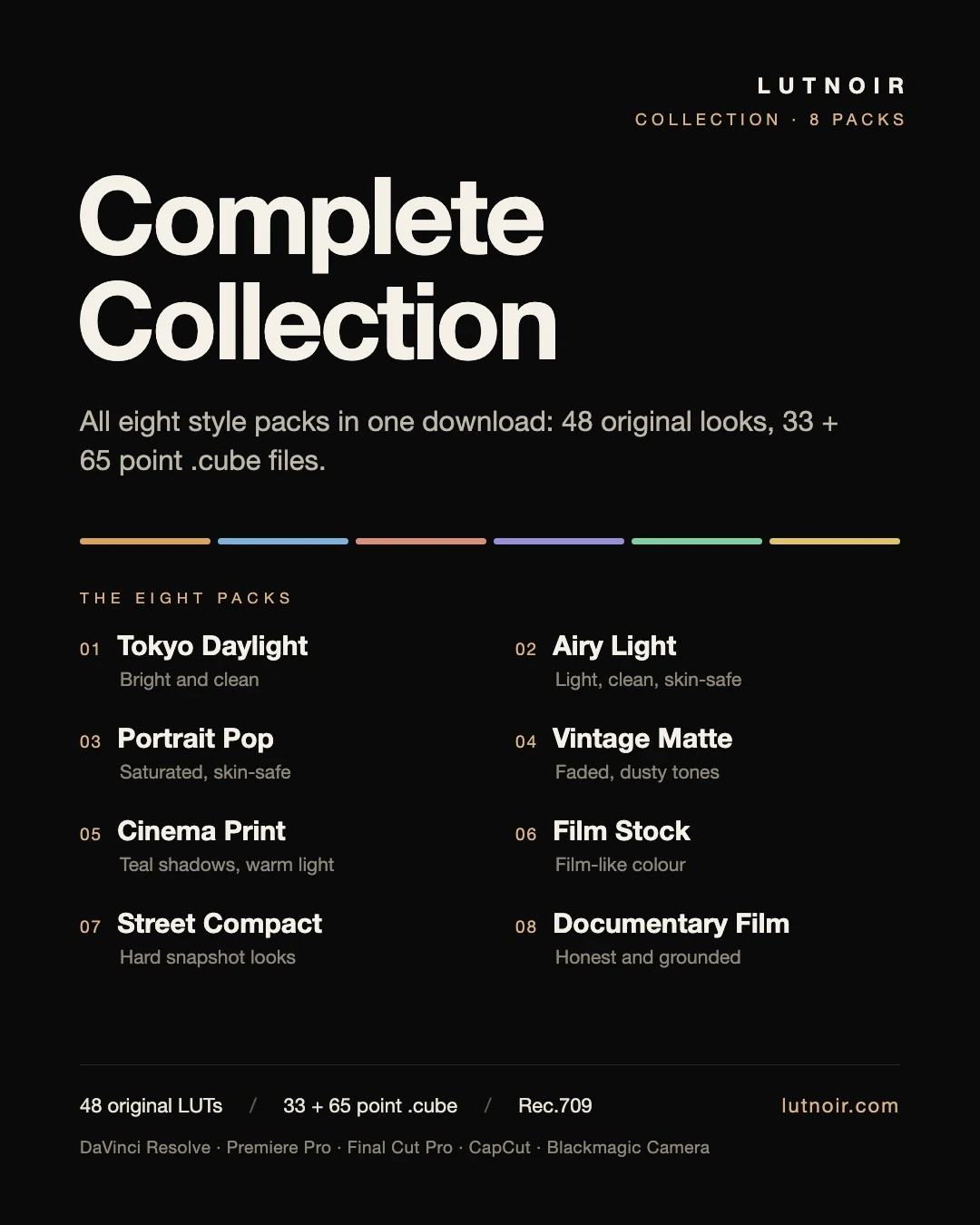The width and height of the screenshot is (980, 1225).
Task: Select the Documentary Film pack title
Action: pos(671,924)
